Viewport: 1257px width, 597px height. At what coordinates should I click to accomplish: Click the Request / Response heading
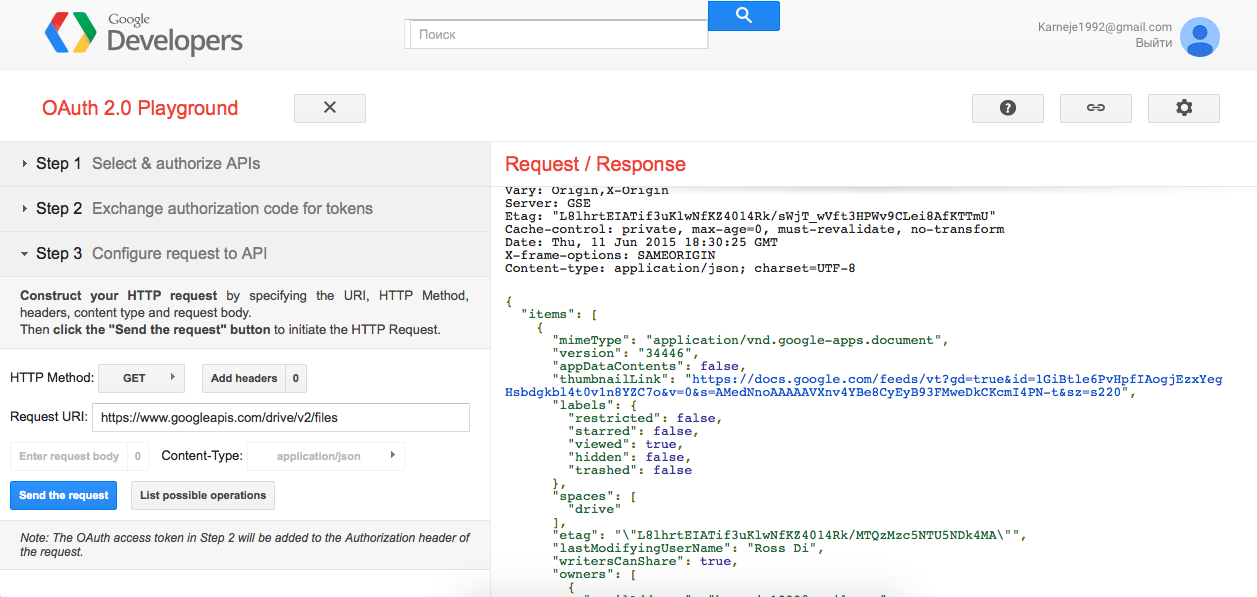[595, 164]
